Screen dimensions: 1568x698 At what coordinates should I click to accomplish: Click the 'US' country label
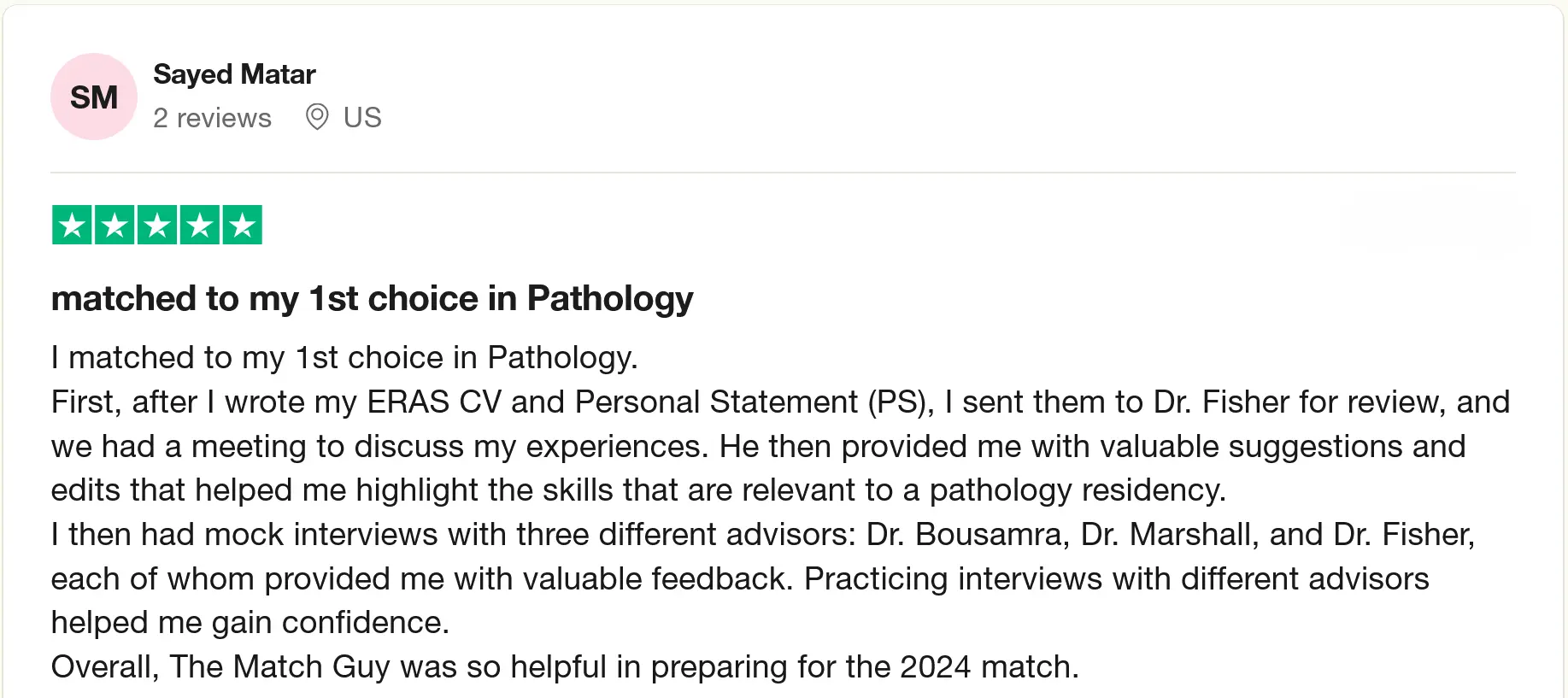click(362, 117)
